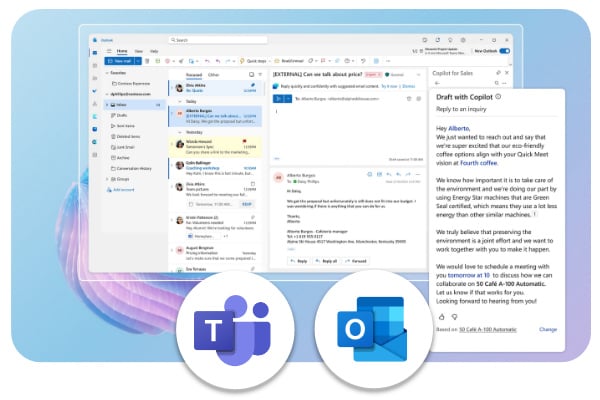Click 'Fourth coffee' link in Copilot draft

pos(478,163)
